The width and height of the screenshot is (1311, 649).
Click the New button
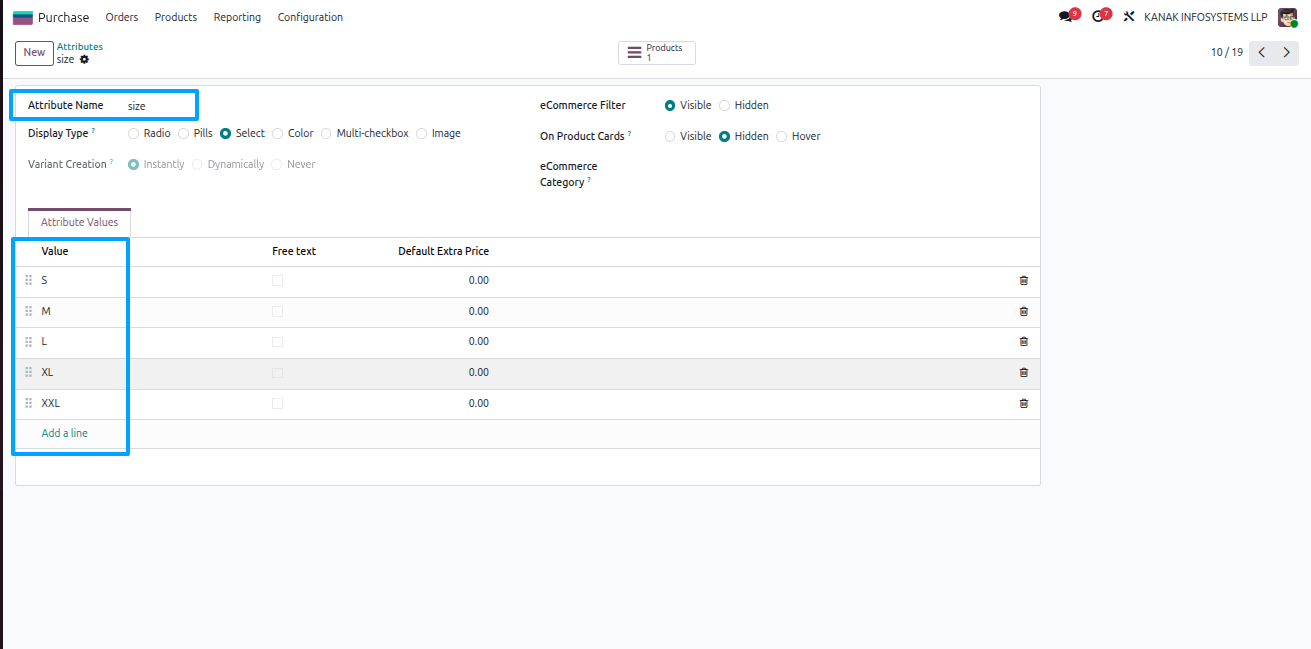(x=34, y=53)
